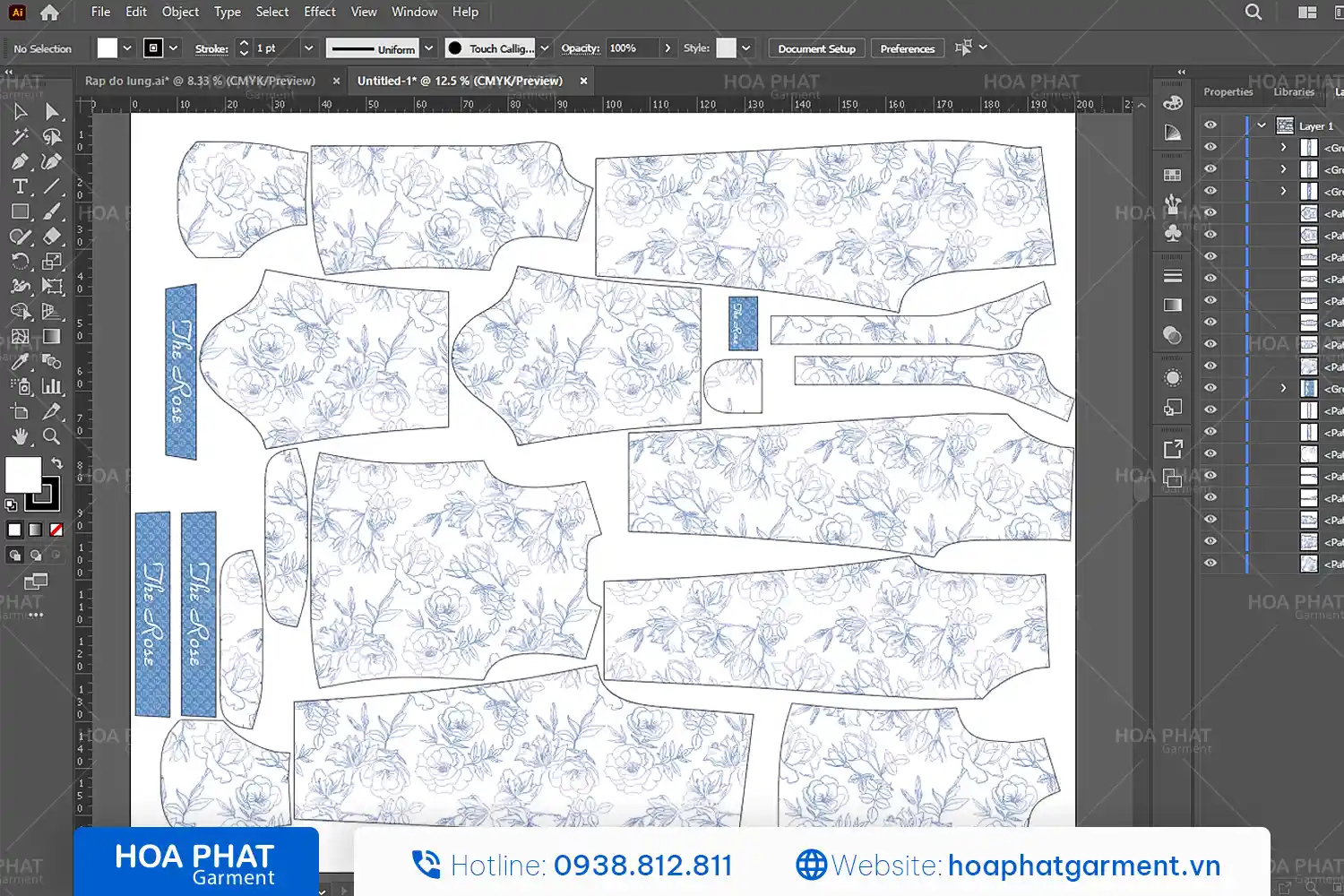Select the Eraser tool

click(52, 237)
